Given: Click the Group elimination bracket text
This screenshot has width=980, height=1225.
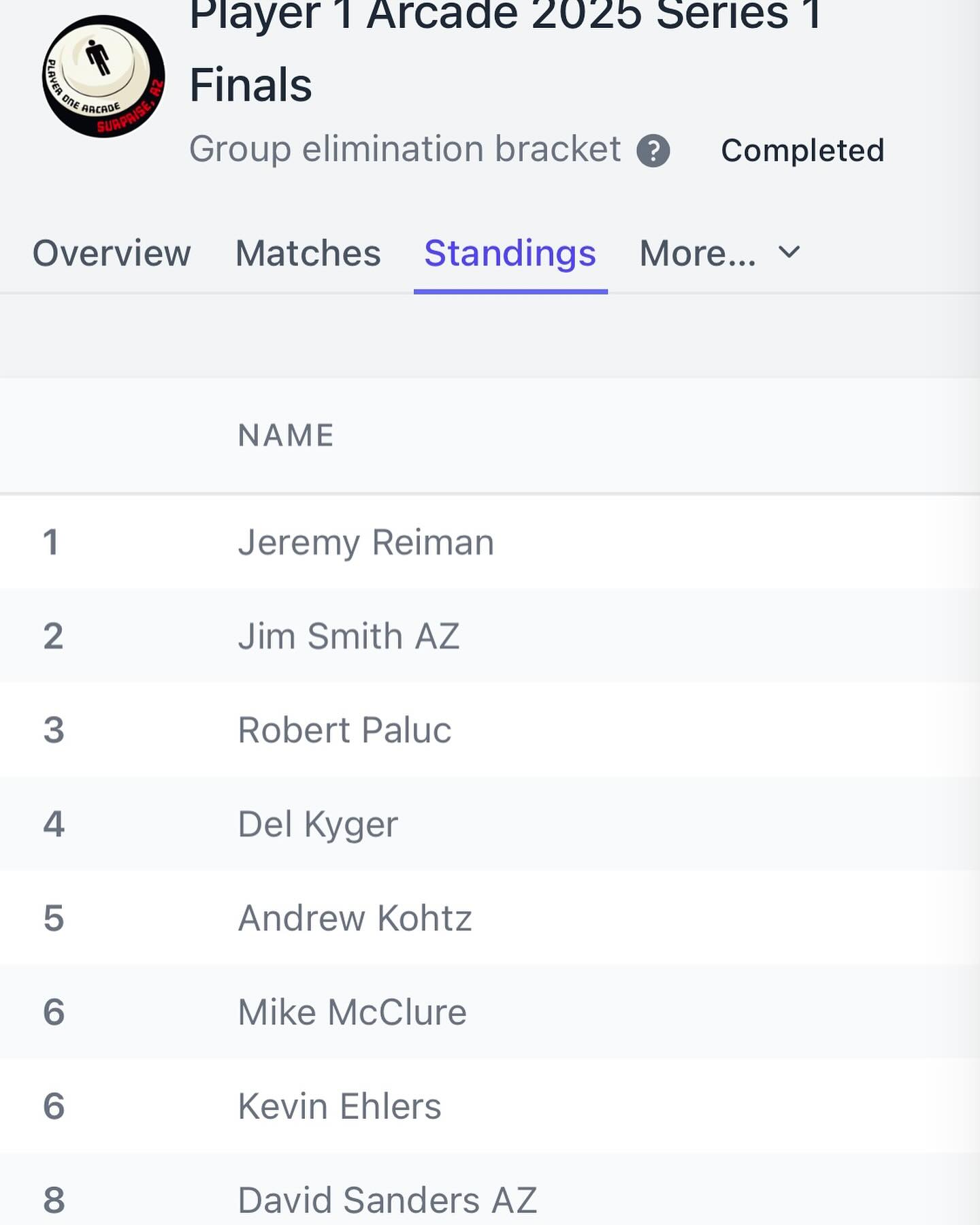Looking at the screenshot, I should (405, 149).
